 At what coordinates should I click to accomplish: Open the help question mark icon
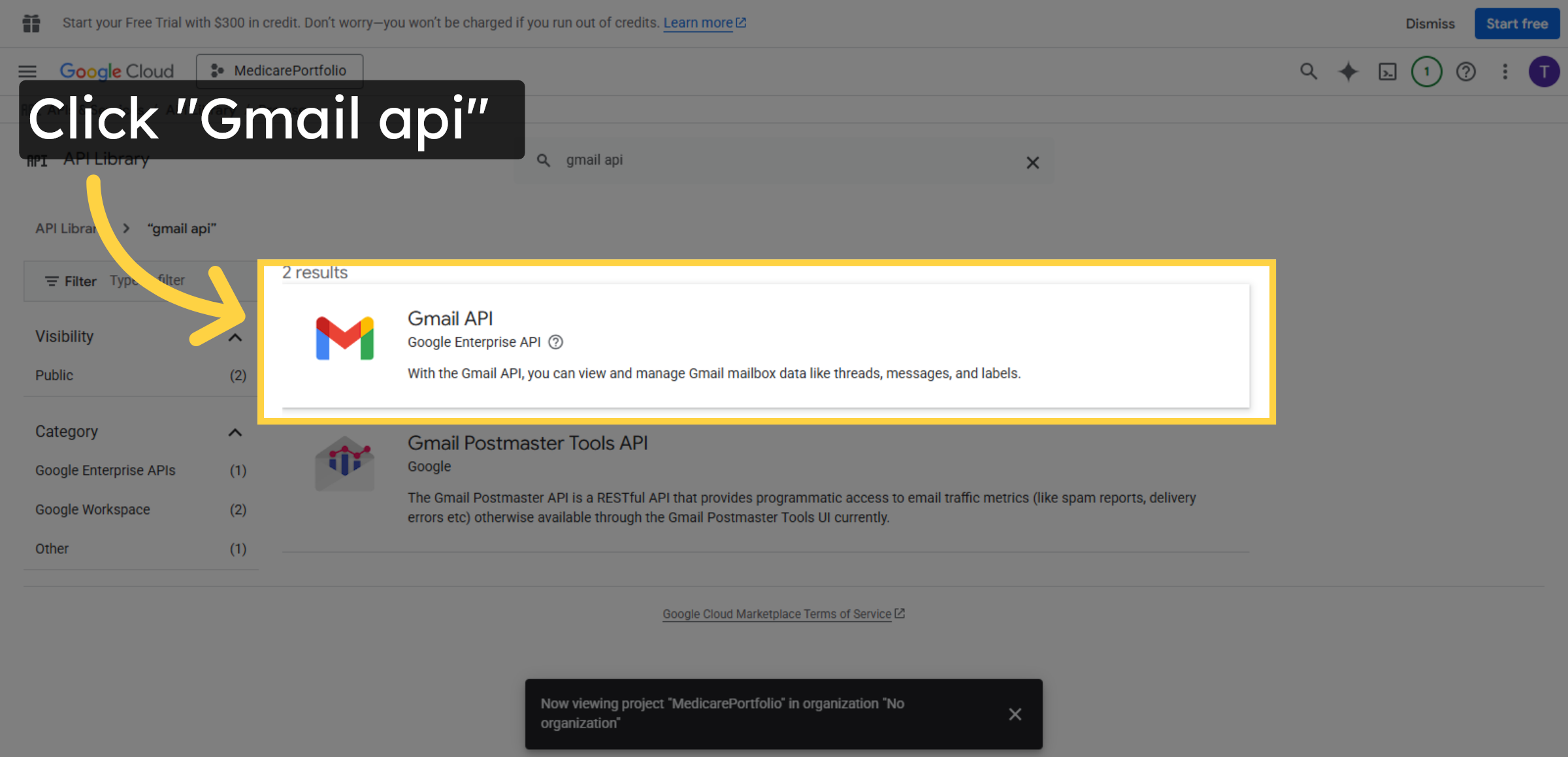(1466, 72)
